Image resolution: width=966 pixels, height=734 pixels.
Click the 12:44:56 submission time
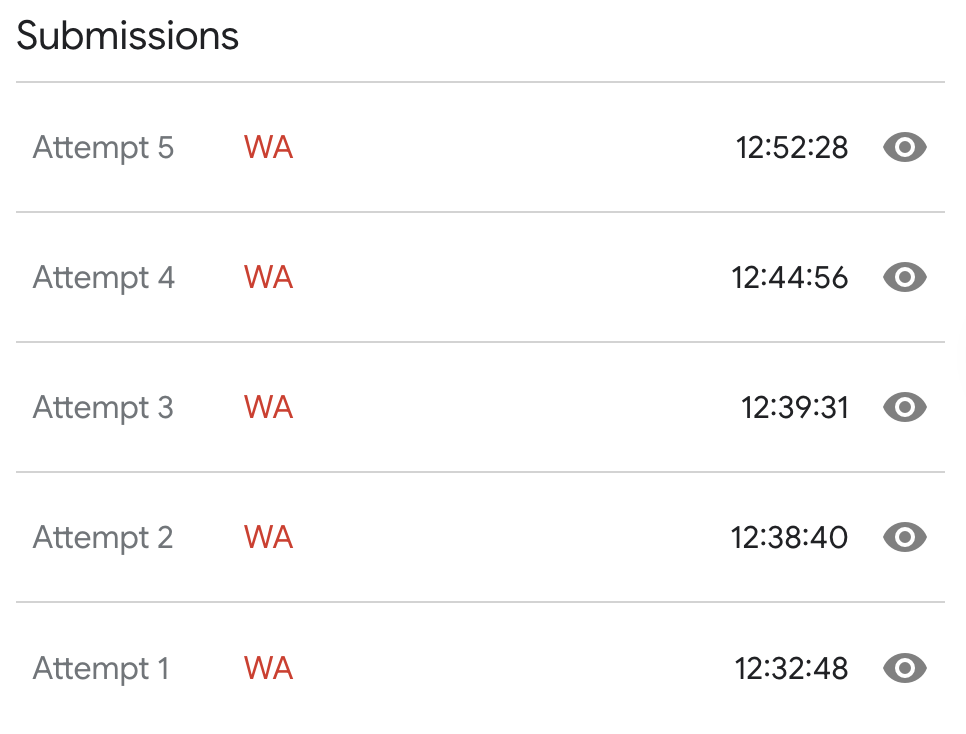click(x=790, y=278)
